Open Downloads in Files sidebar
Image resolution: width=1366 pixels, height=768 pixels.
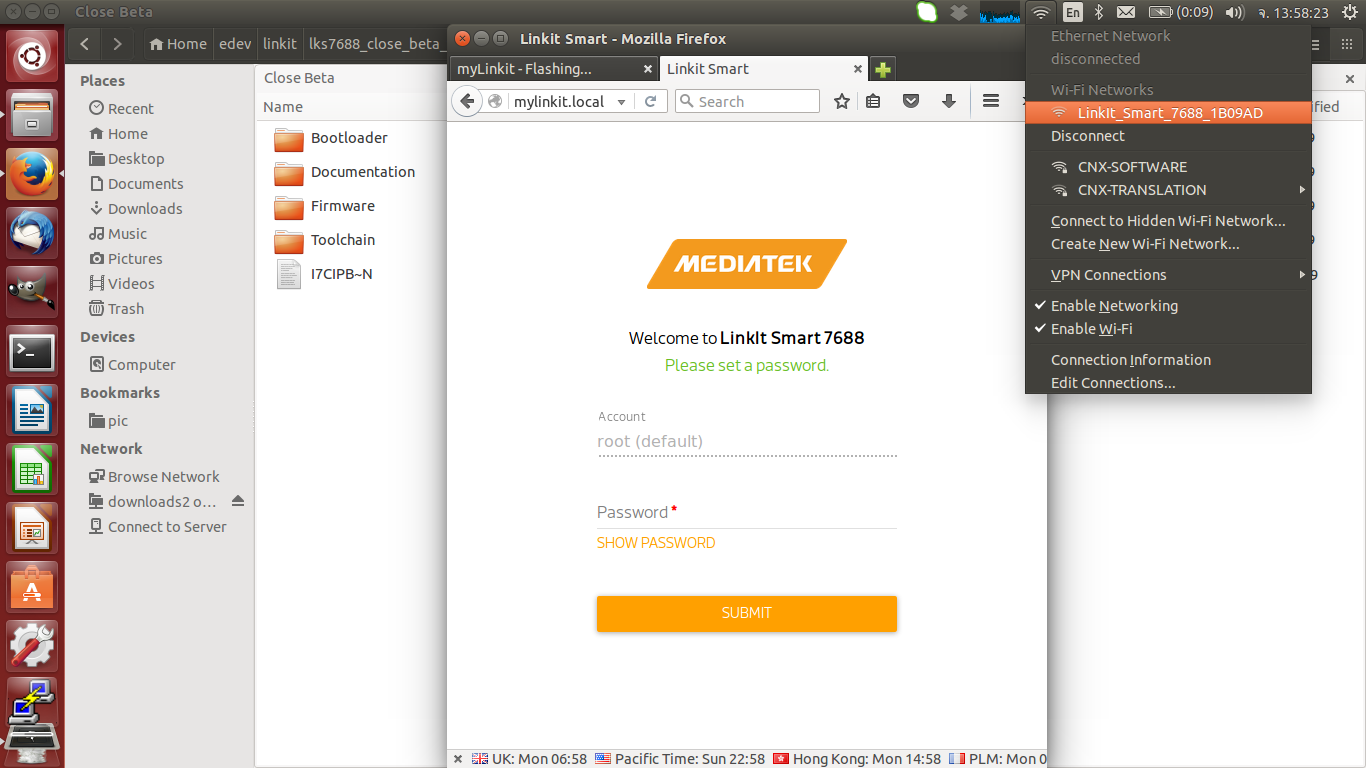[136, 208]
